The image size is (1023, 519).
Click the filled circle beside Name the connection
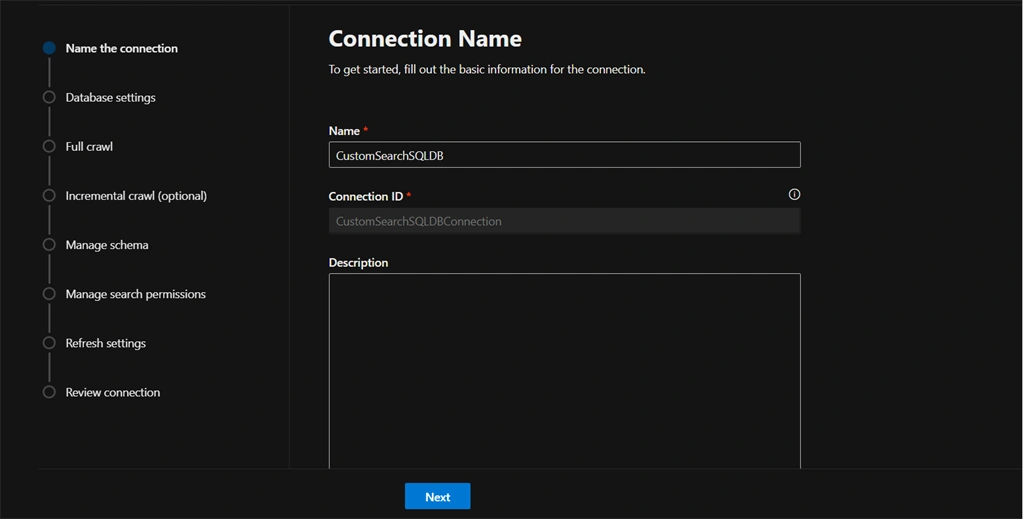(x=49, y=48)
